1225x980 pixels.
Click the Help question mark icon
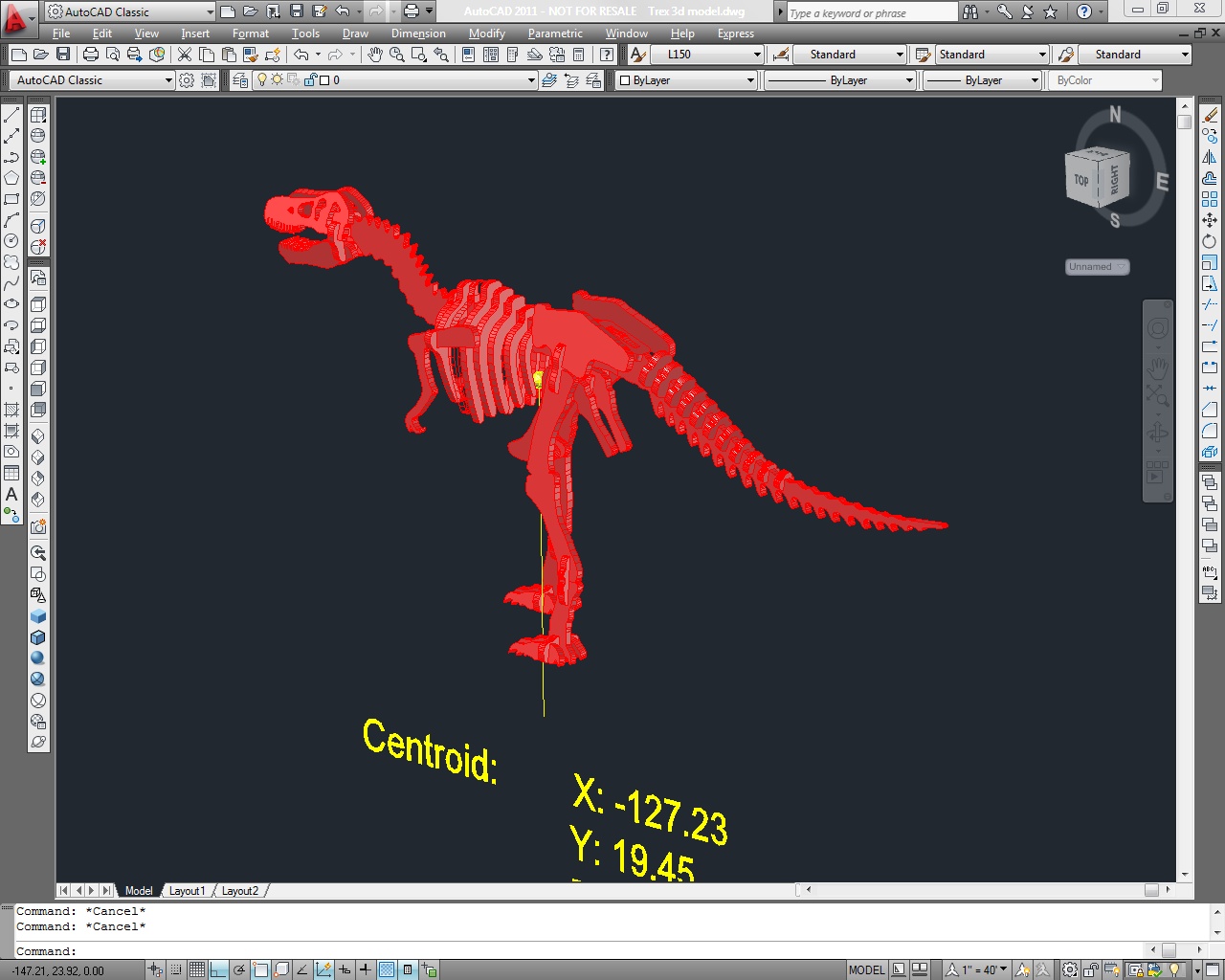click(x=1083, y=11)
